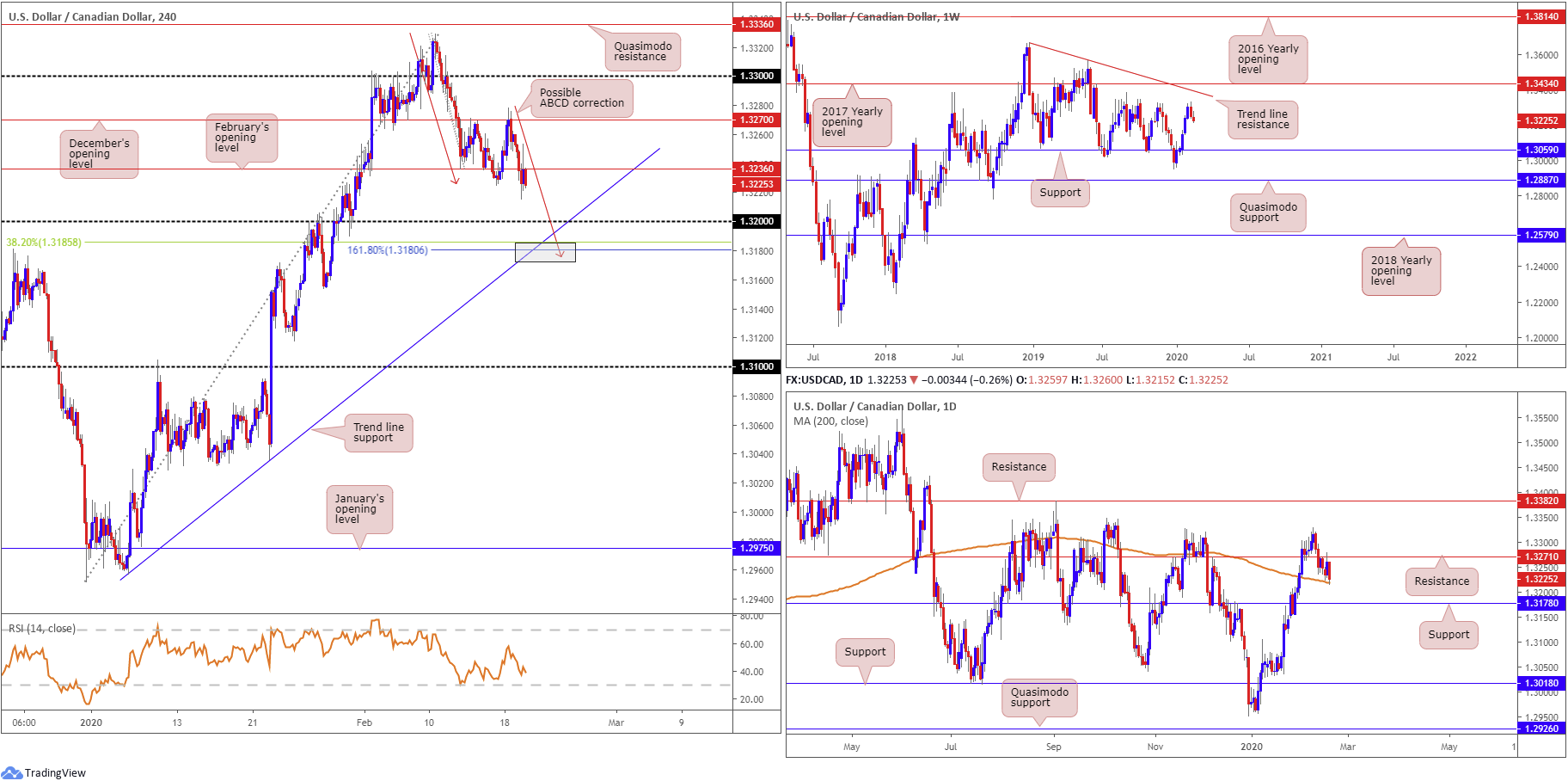Click the 2018 Yearly opening level callout
1568x781 pixels.
[1400, 271]
